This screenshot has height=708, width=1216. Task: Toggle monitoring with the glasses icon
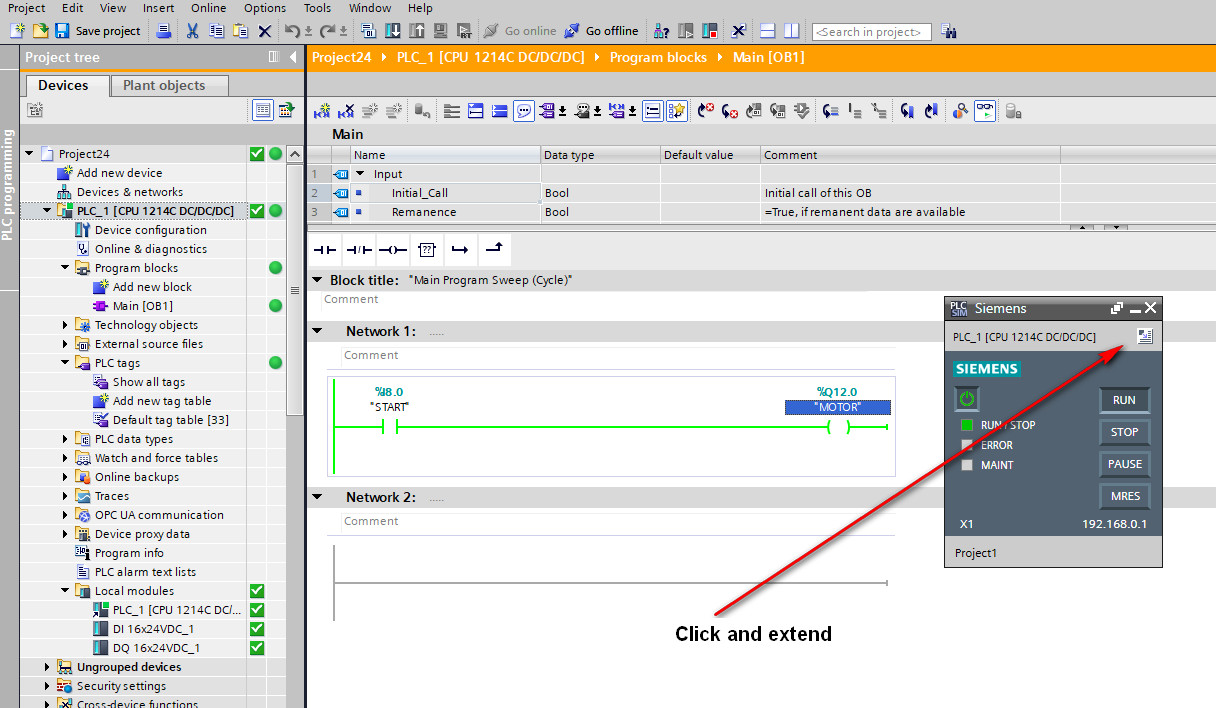(986, 111)
